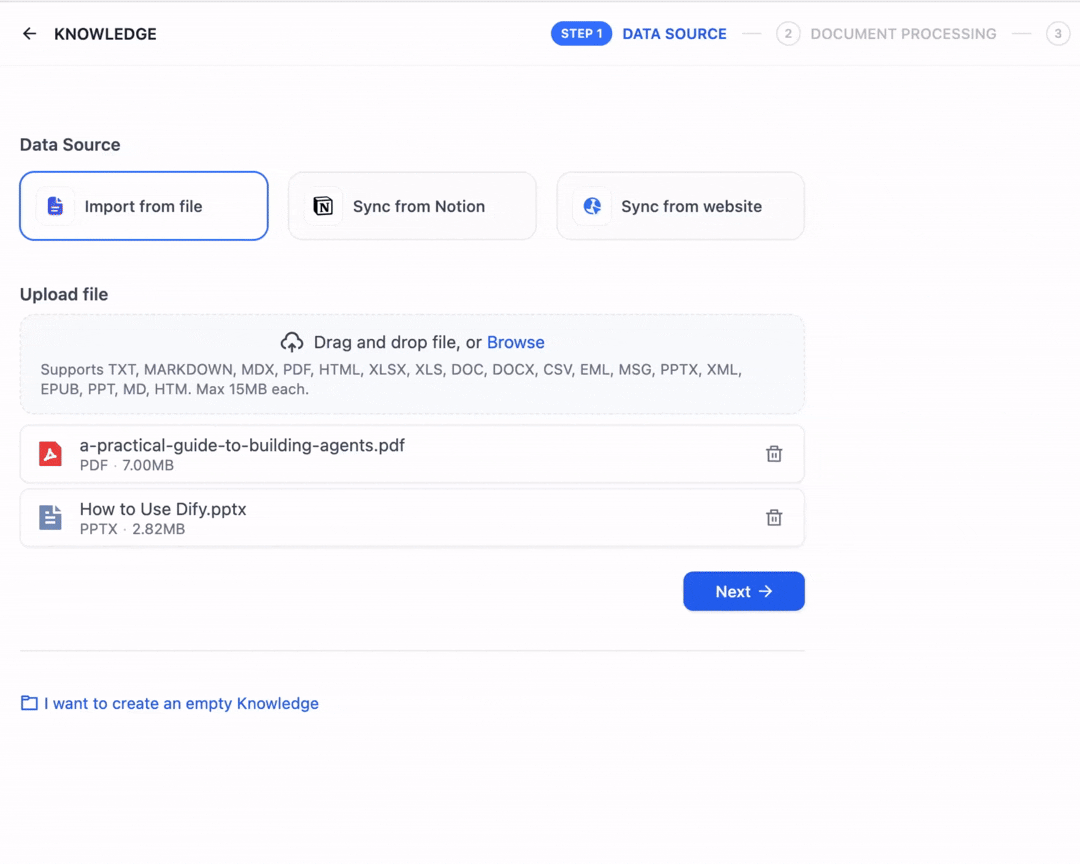Click the file icon on Import from file
1080x864 pixels.
(x=55, y=206)
